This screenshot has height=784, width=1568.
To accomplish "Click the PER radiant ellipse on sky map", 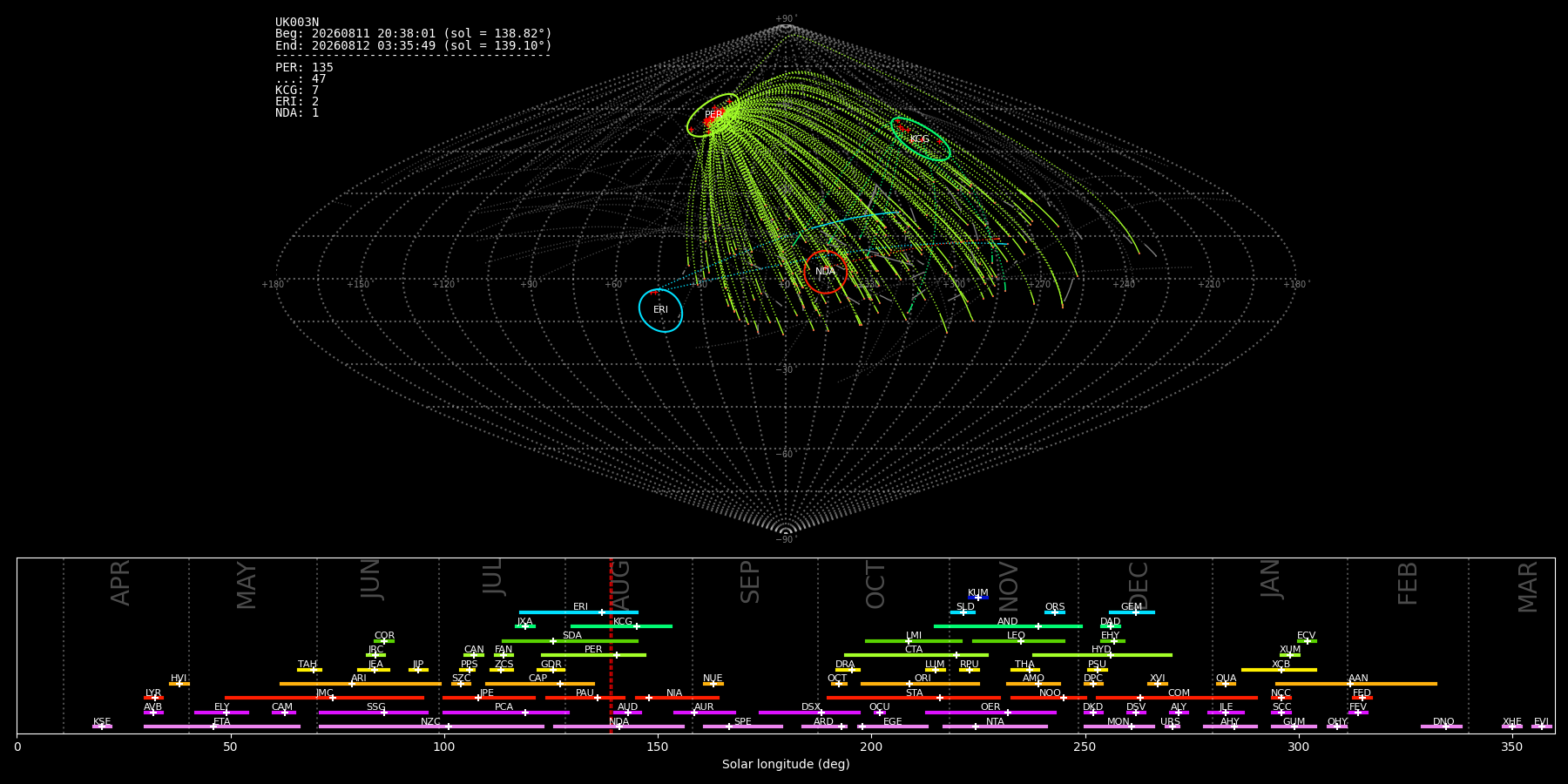I will (x=713, y=115).
